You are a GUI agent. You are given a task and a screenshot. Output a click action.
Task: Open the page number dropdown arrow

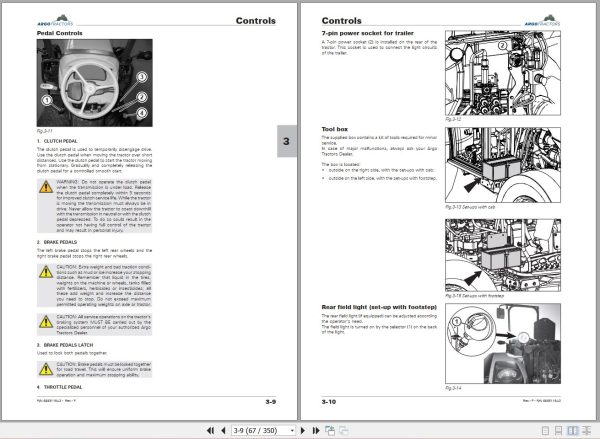point(292,431)
